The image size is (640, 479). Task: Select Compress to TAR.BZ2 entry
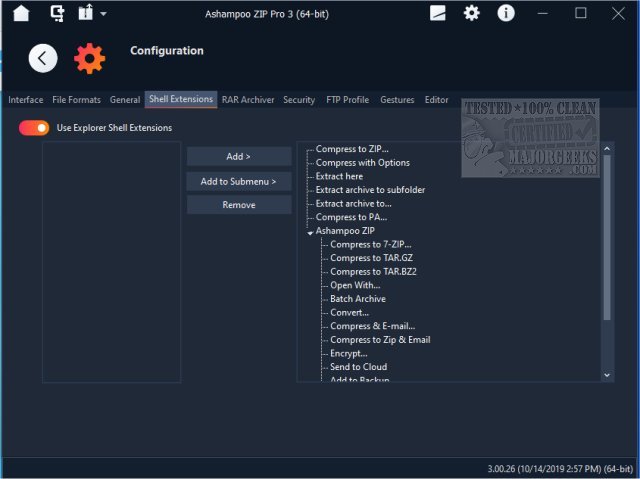click(x=373, y=272)
